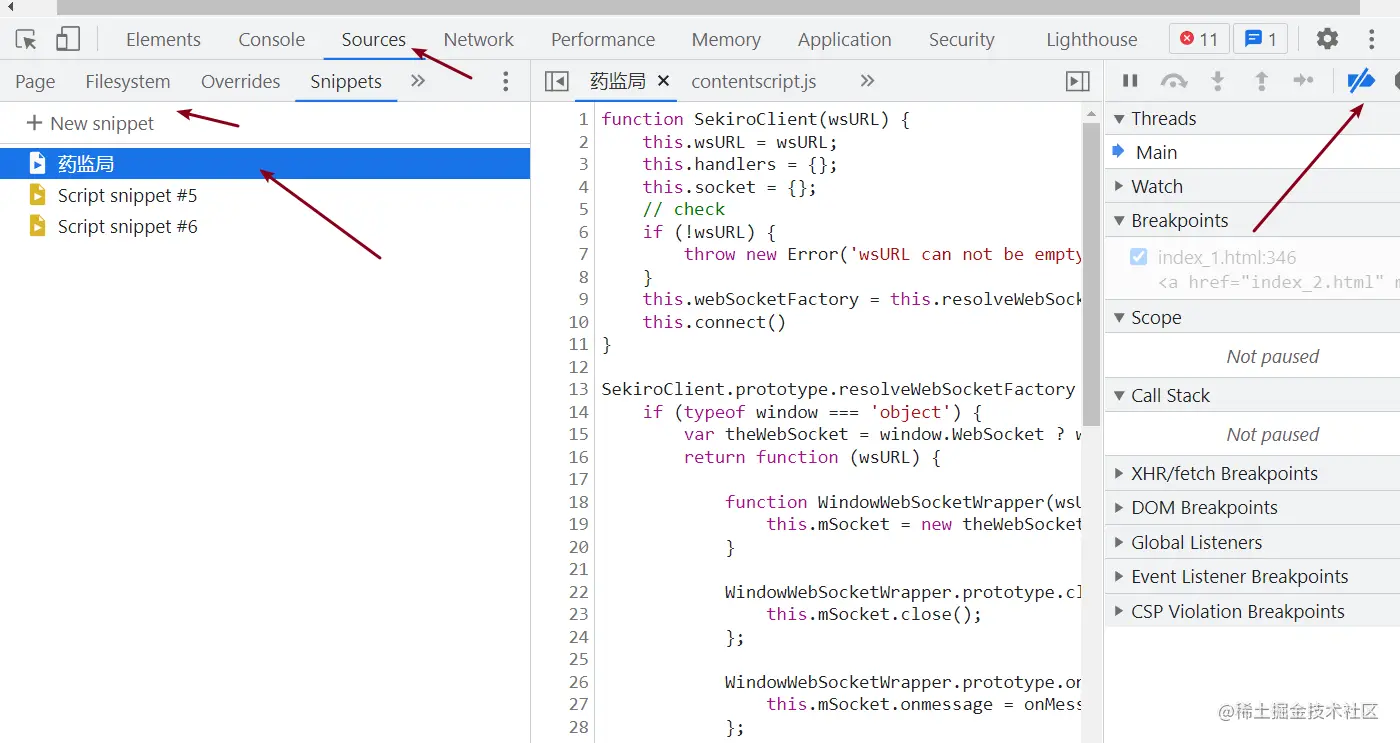Select the 药监局 editor tab
Screen dimensions: 1400x743
click(x=618, y=82)
